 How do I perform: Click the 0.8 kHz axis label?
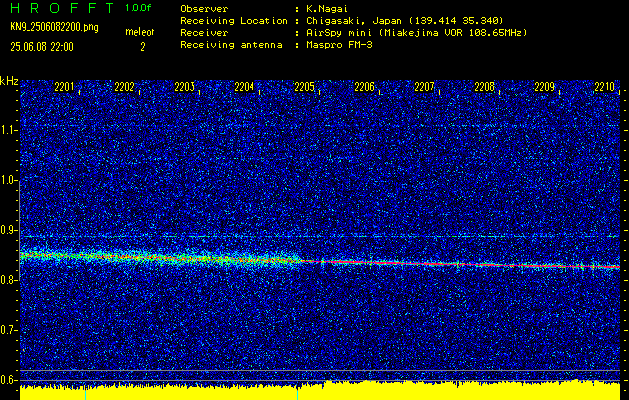click(9, 280)
